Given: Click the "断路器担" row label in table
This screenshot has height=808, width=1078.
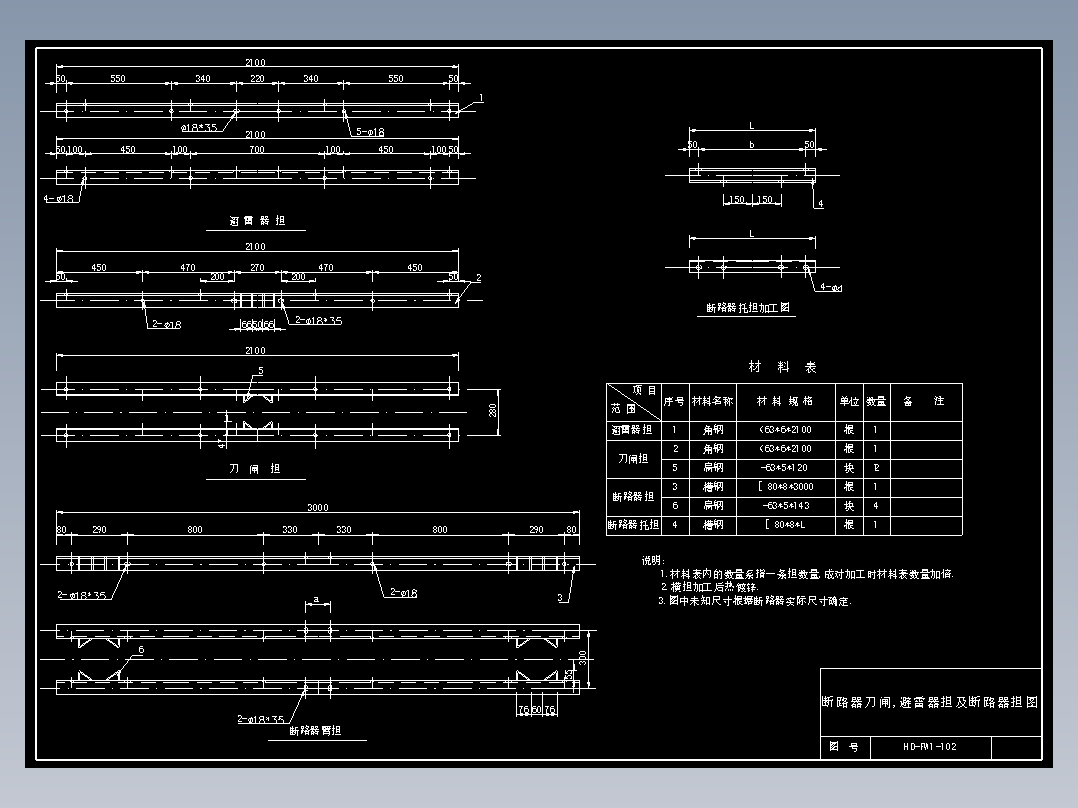Looking at the screenshot, I should click(x=633, y=496).
